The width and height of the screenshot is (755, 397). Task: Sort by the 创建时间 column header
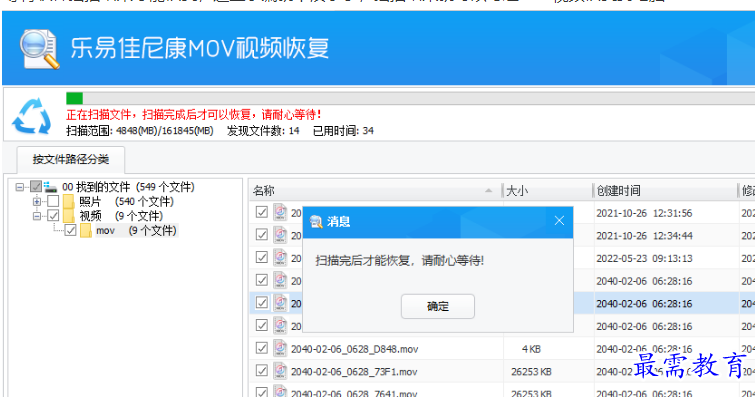click(665, 191)
